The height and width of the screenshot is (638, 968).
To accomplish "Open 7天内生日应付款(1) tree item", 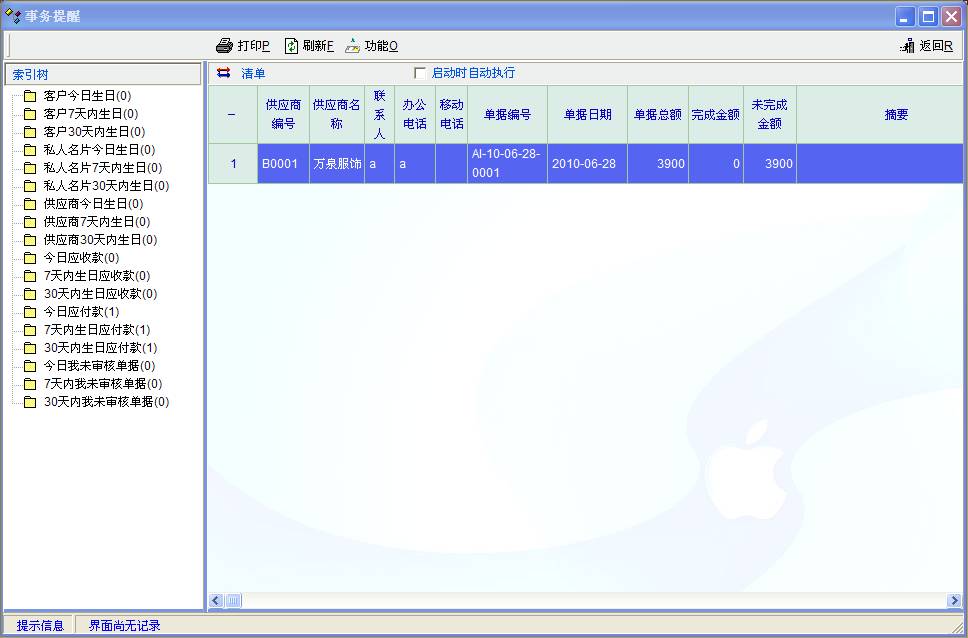I will [x=97, y=330].
